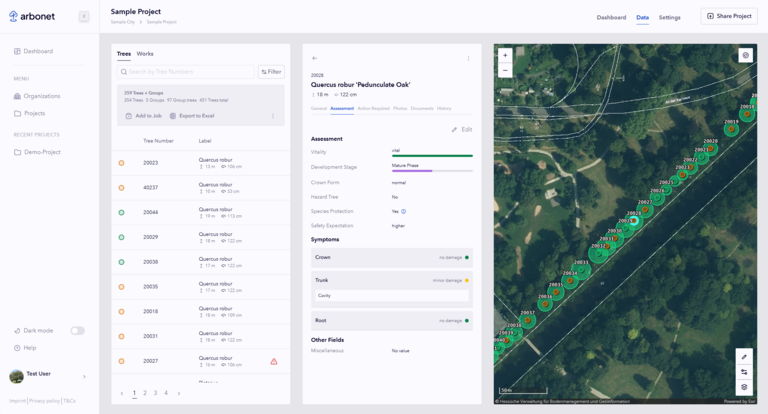The width and height of the screenshot is (768, 414).
Task: Open the map layer settings gear
Action: [744, 387]
